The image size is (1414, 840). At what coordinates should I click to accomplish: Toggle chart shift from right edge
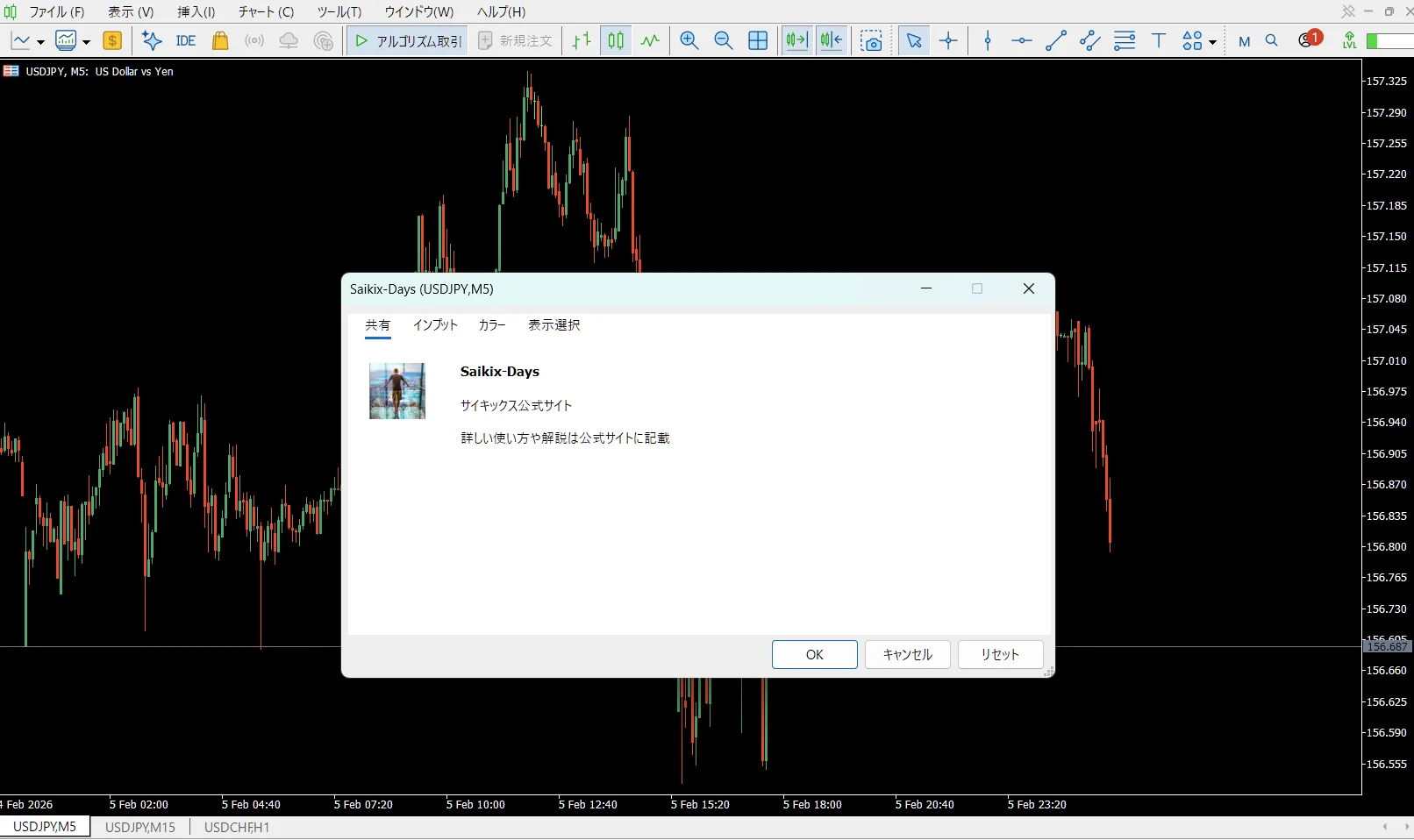coord(831,40)
